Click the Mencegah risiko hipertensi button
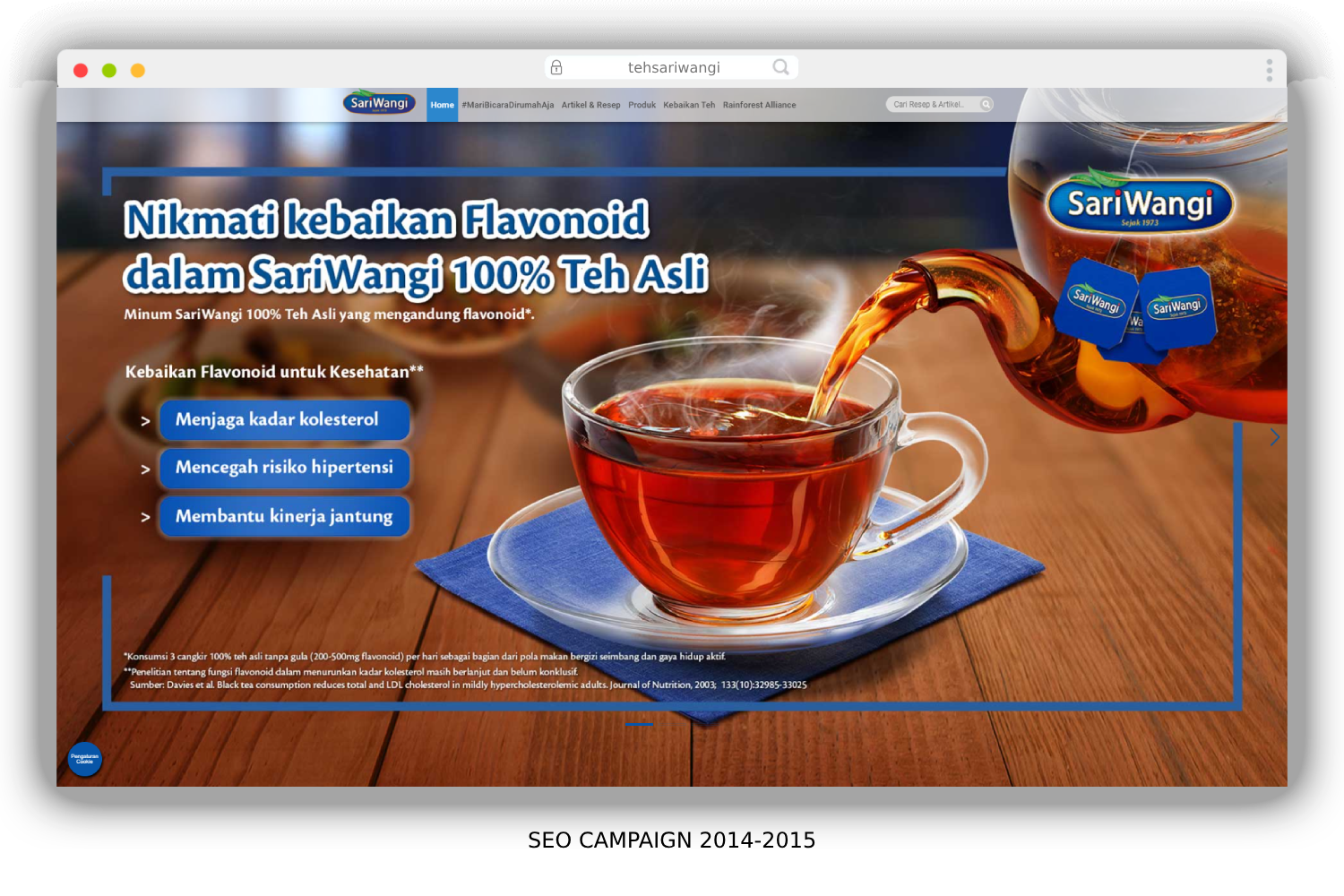The width and height of the screenshot is (1344, 896). click(x=285, y=468)
